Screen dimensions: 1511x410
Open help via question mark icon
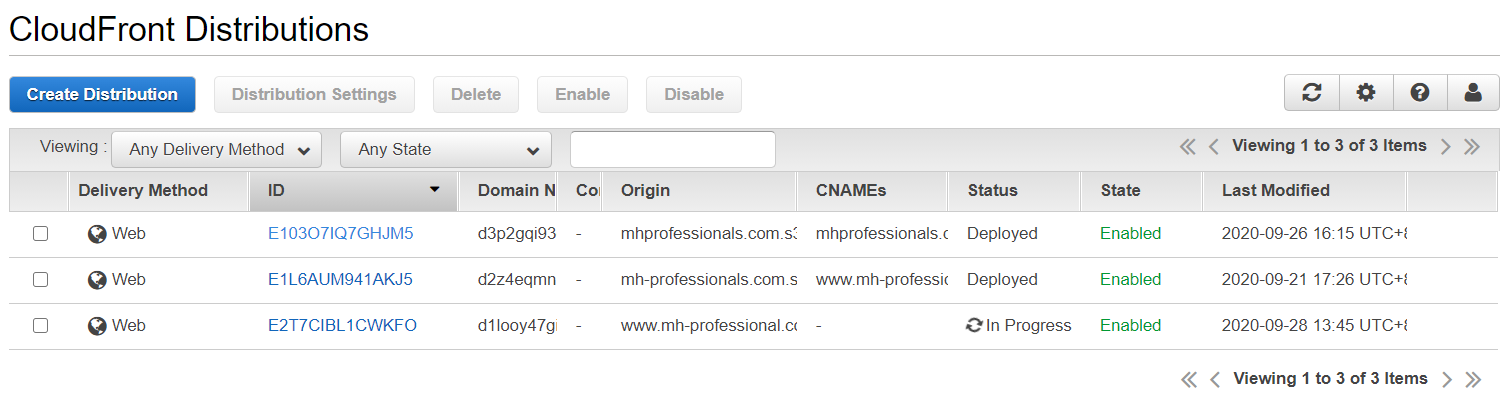pyautogui.click(x=1419, y=94)
